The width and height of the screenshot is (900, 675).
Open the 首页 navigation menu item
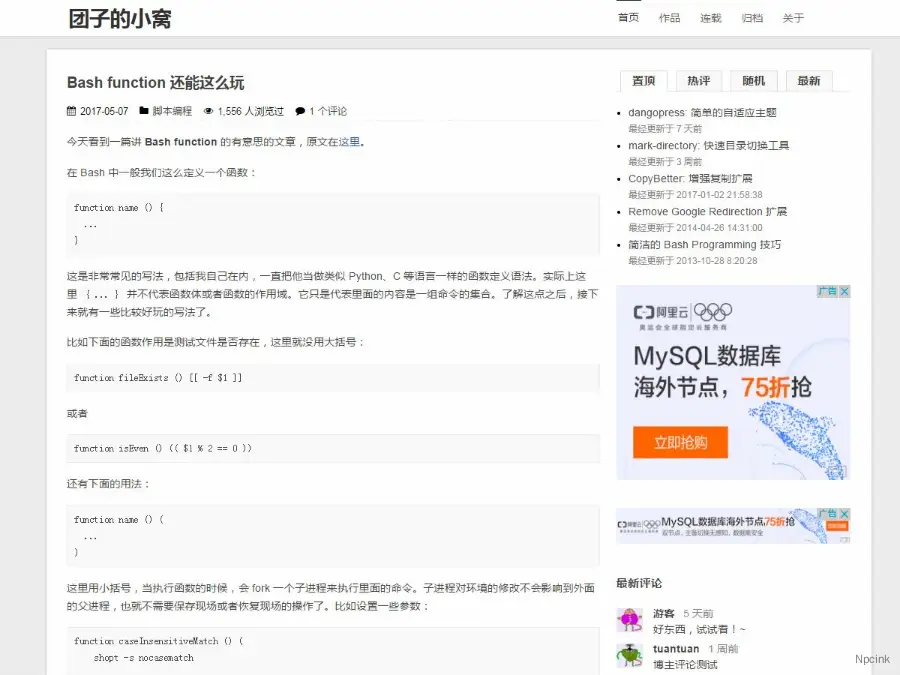point(628,18)
